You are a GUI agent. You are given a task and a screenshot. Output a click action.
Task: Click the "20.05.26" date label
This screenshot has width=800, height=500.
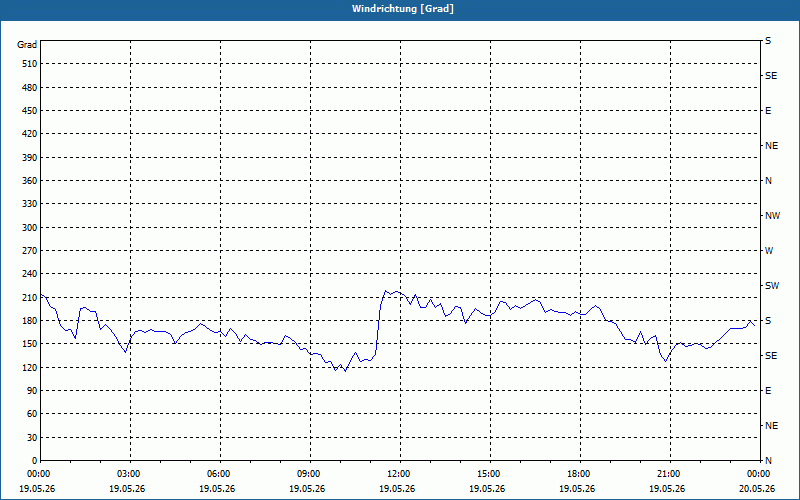[757, 488]
